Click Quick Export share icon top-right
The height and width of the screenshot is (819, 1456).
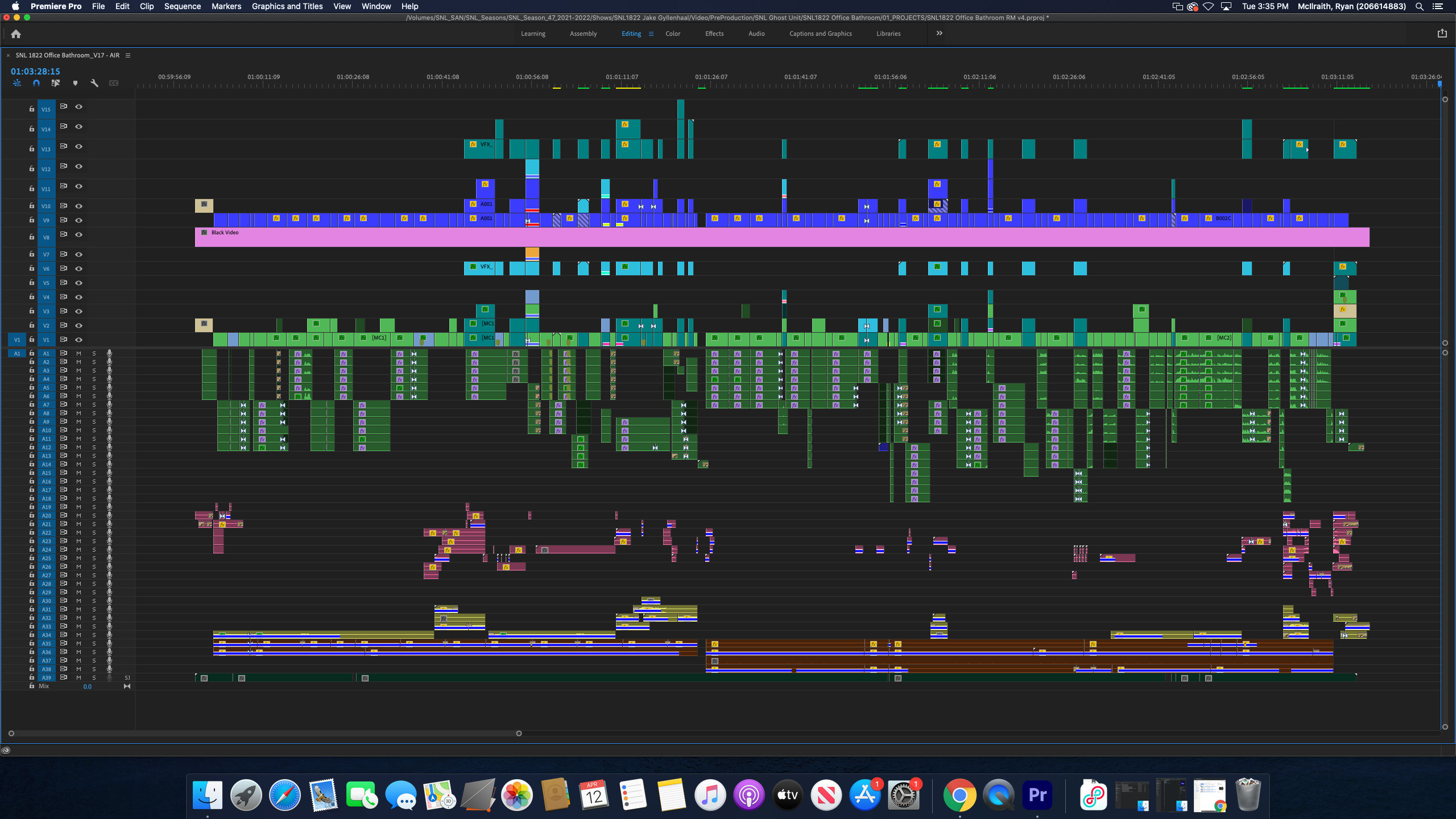click(x=1442, y=34)
